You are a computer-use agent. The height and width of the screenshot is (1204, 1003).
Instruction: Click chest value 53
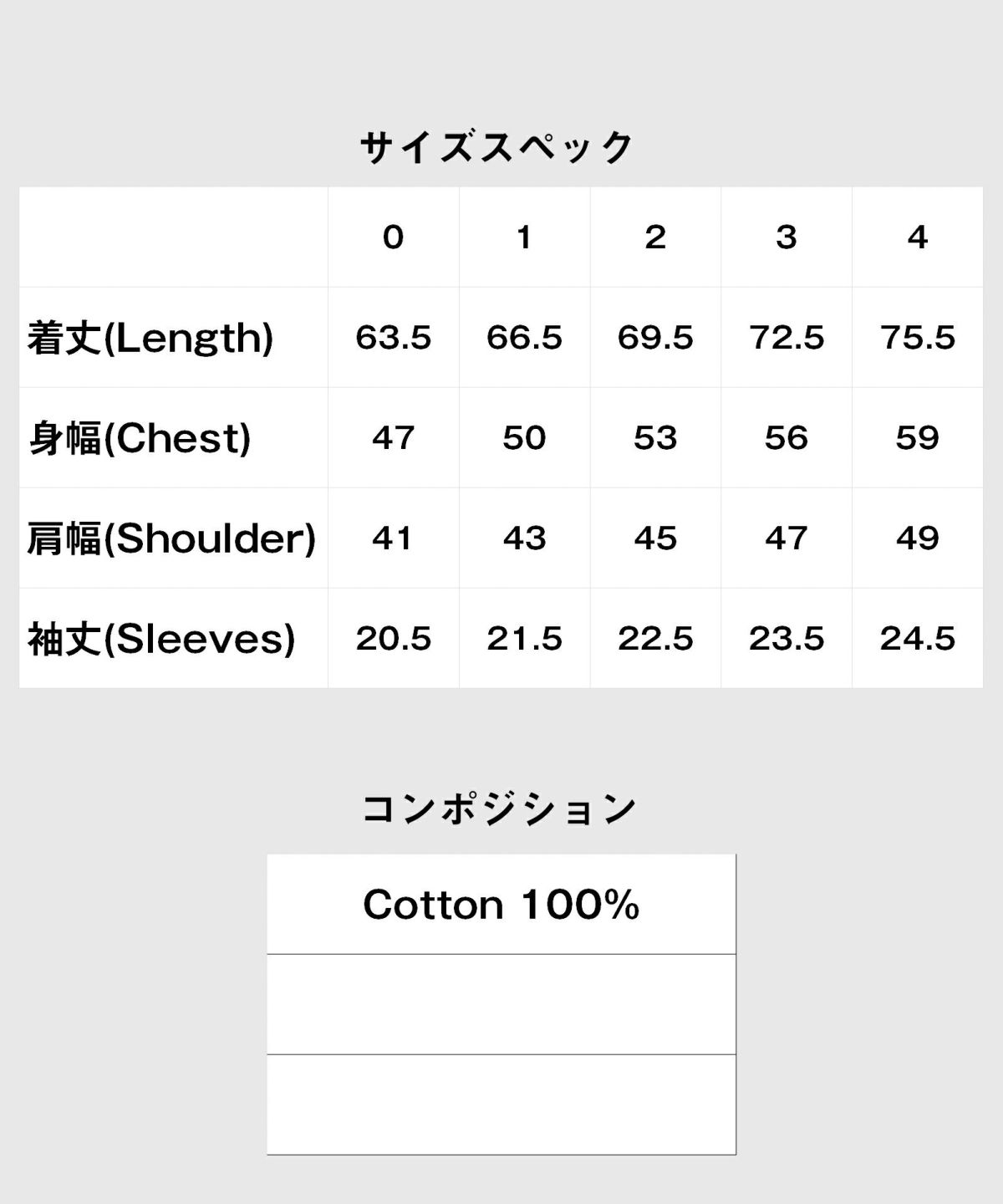click(x=655, y=438)
